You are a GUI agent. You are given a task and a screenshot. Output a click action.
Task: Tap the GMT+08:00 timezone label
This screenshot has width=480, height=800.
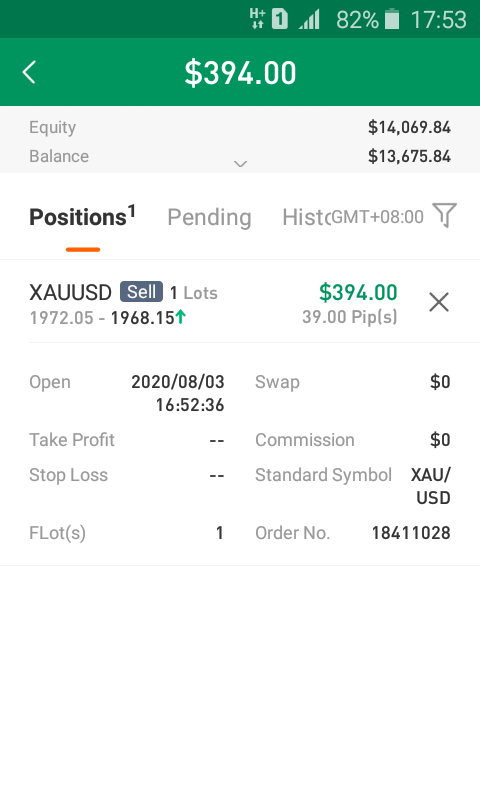pyautogui.click(x=377, y=217)
